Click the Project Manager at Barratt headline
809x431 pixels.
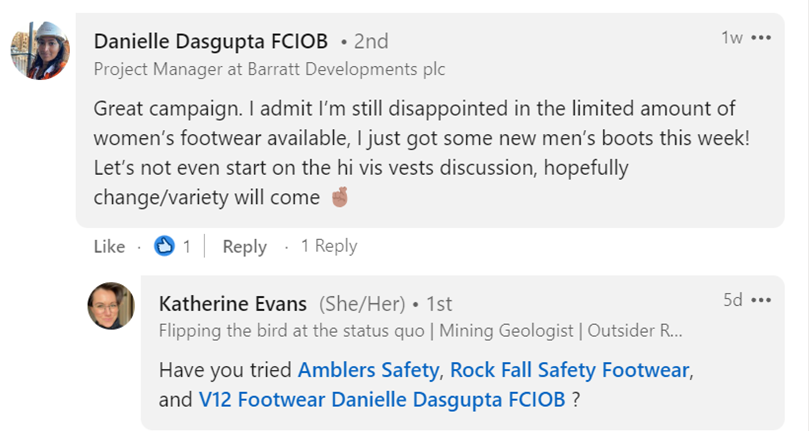pyautogui.click(x=269, y=69)
